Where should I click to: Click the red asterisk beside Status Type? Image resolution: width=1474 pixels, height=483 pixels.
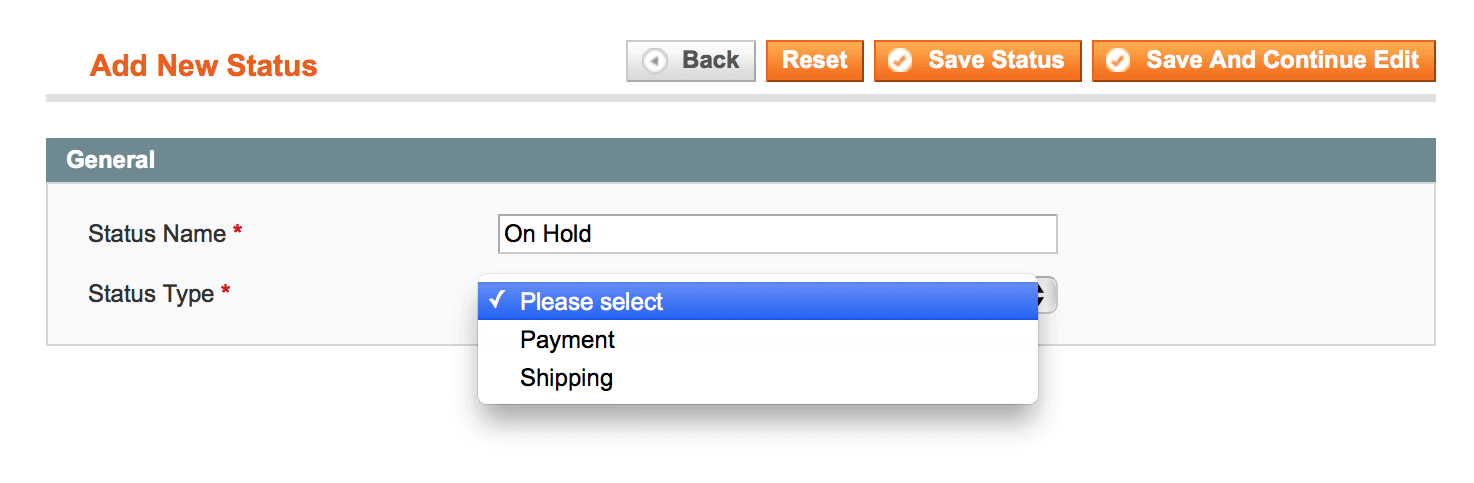coord(226,292)
